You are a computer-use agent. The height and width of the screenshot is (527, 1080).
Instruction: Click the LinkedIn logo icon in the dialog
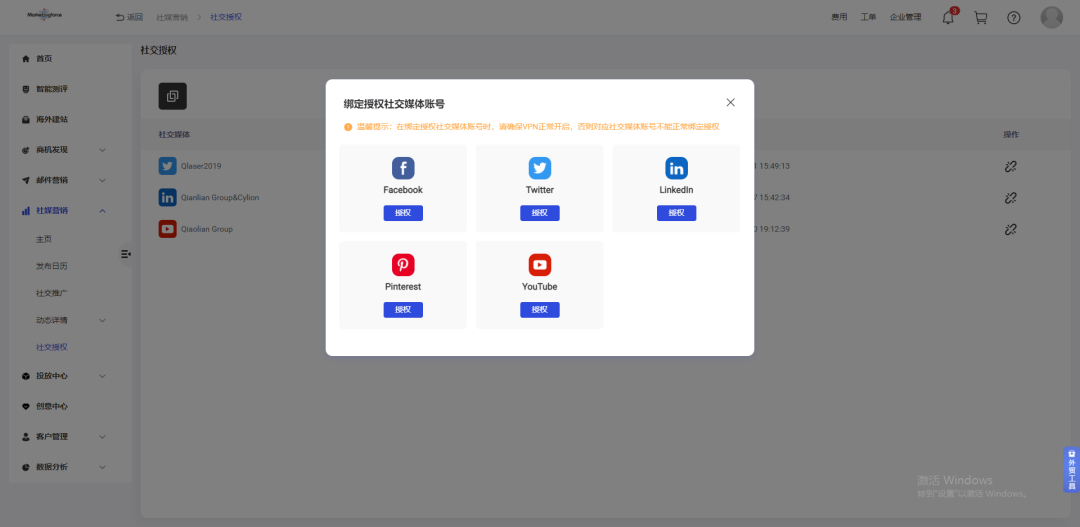coord(676,168)
